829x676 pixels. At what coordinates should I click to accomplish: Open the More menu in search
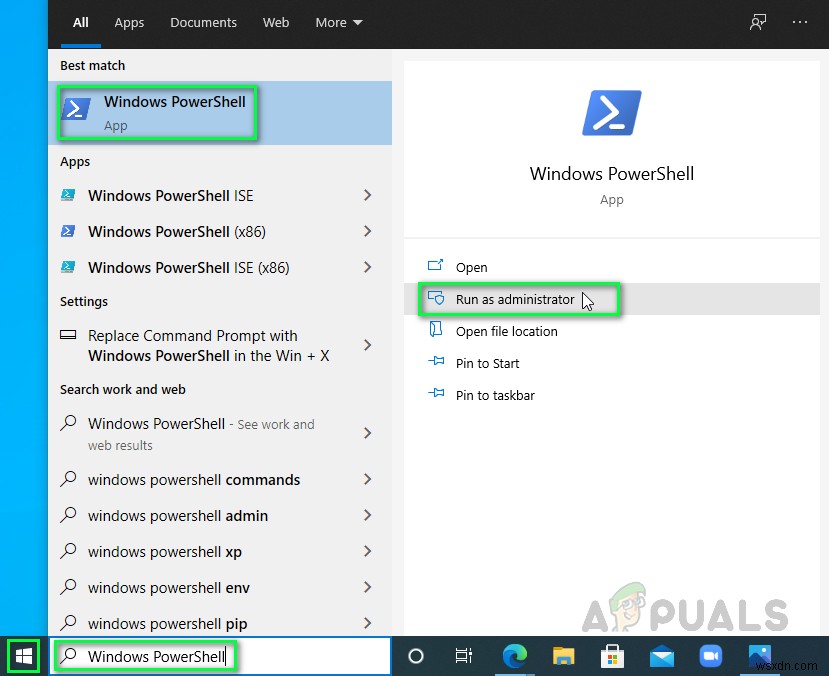338,22
